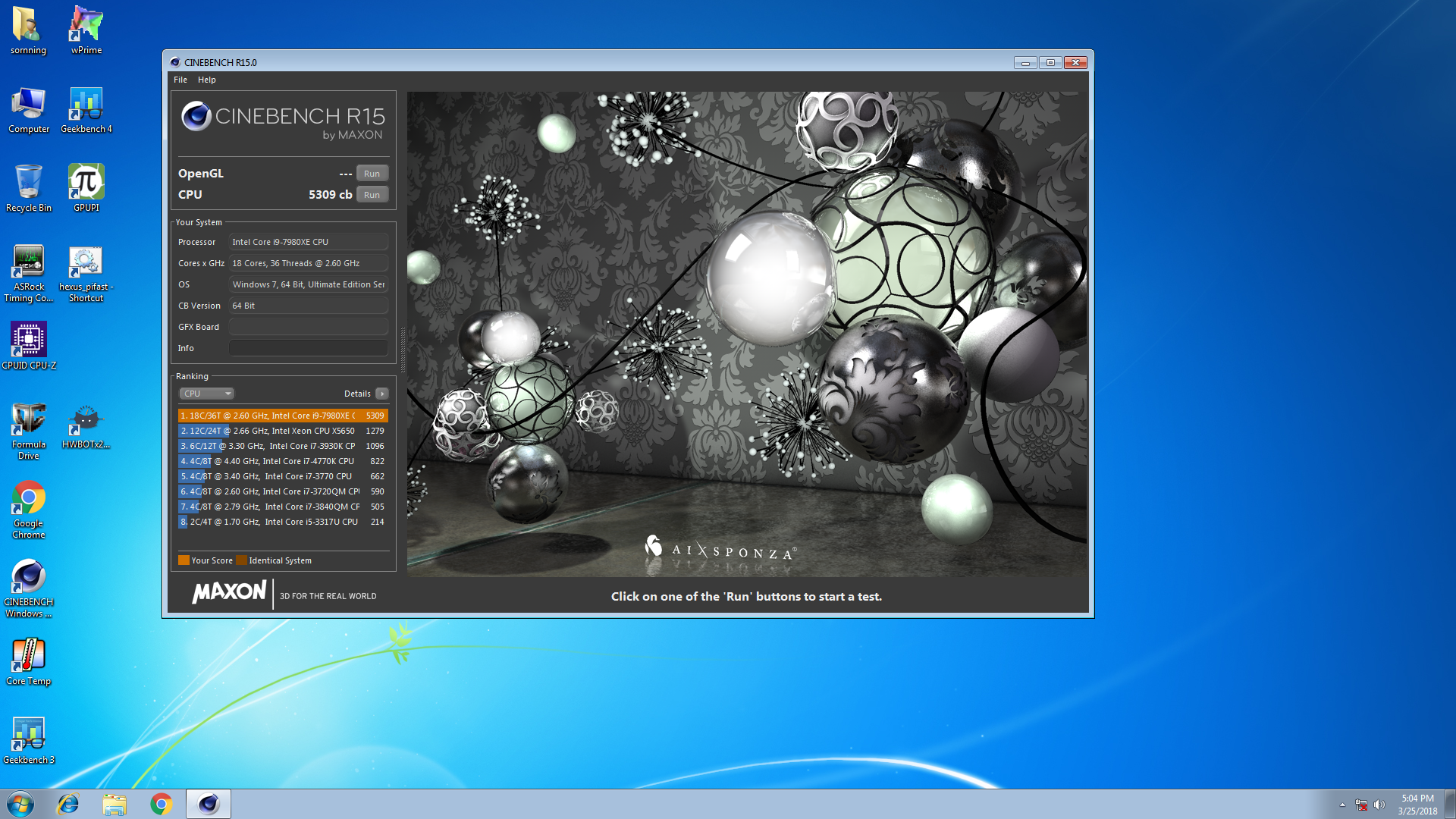The image size is (1456, 819).
Task: Click the Your Score orange legend swatch
Action: coord(184,560)
